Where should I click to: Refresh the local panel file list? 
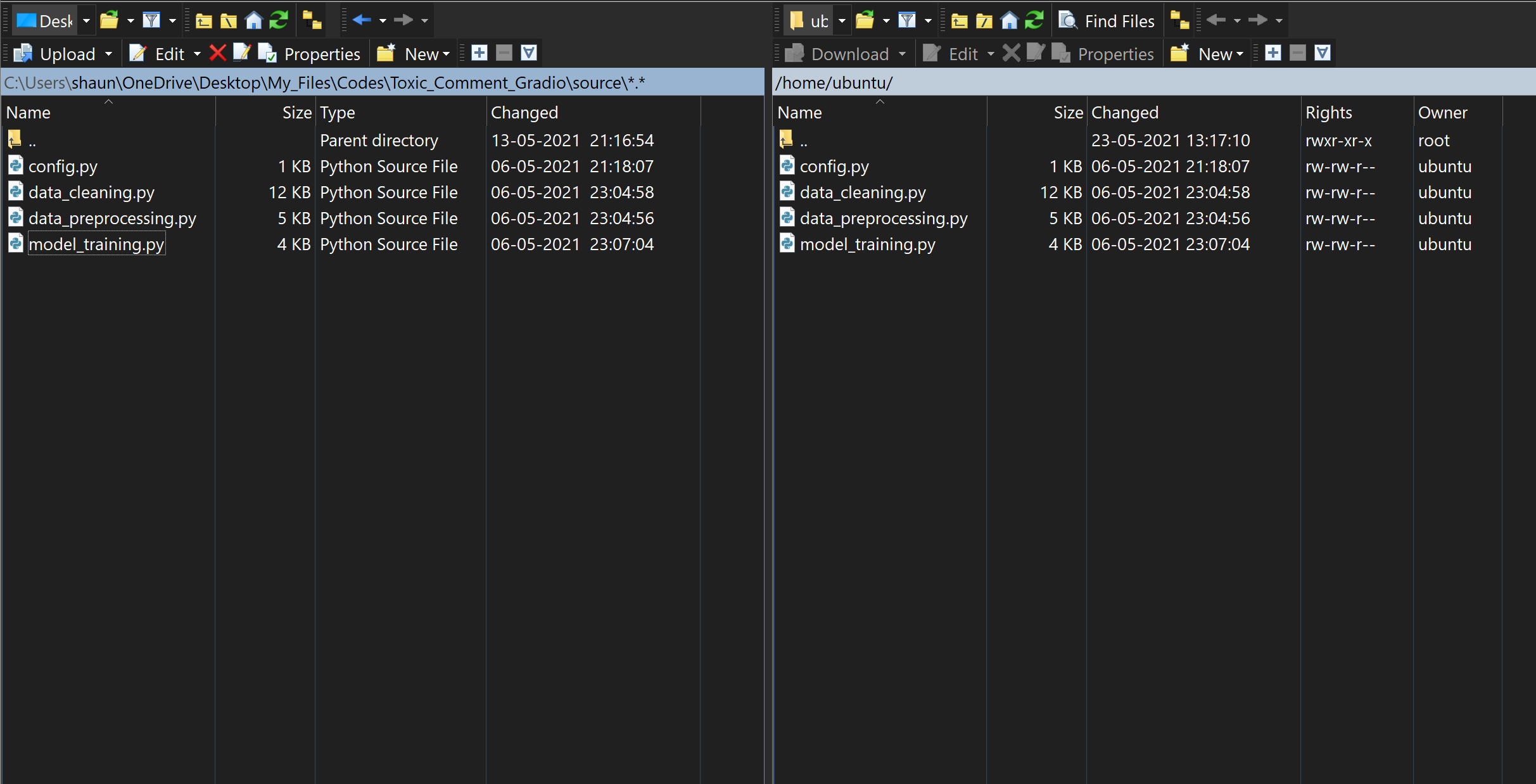coord(279,21)
